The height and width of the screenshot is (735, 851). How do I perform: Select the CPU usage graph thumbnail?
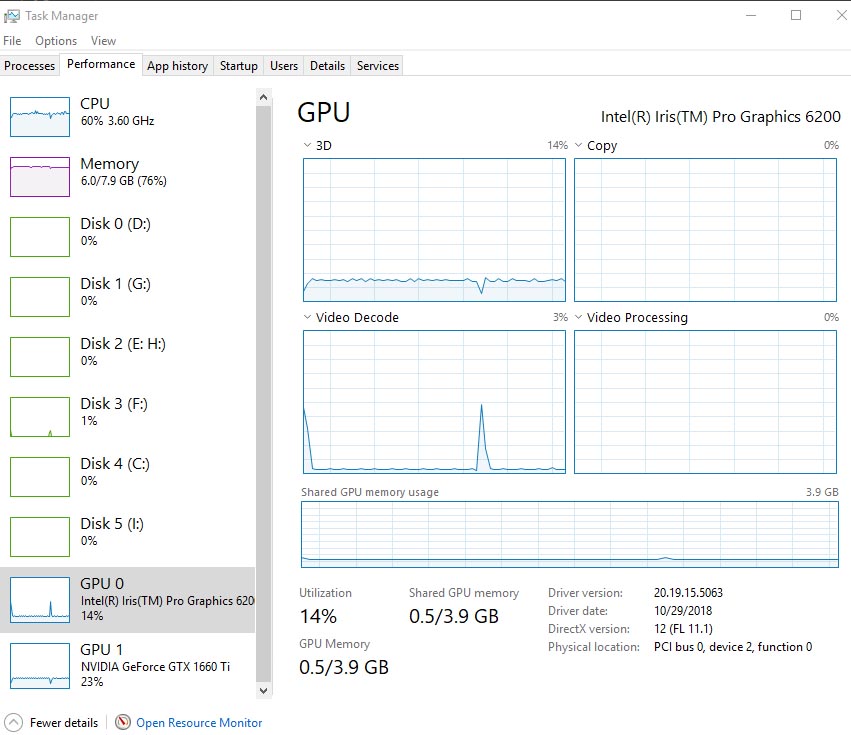40,117
